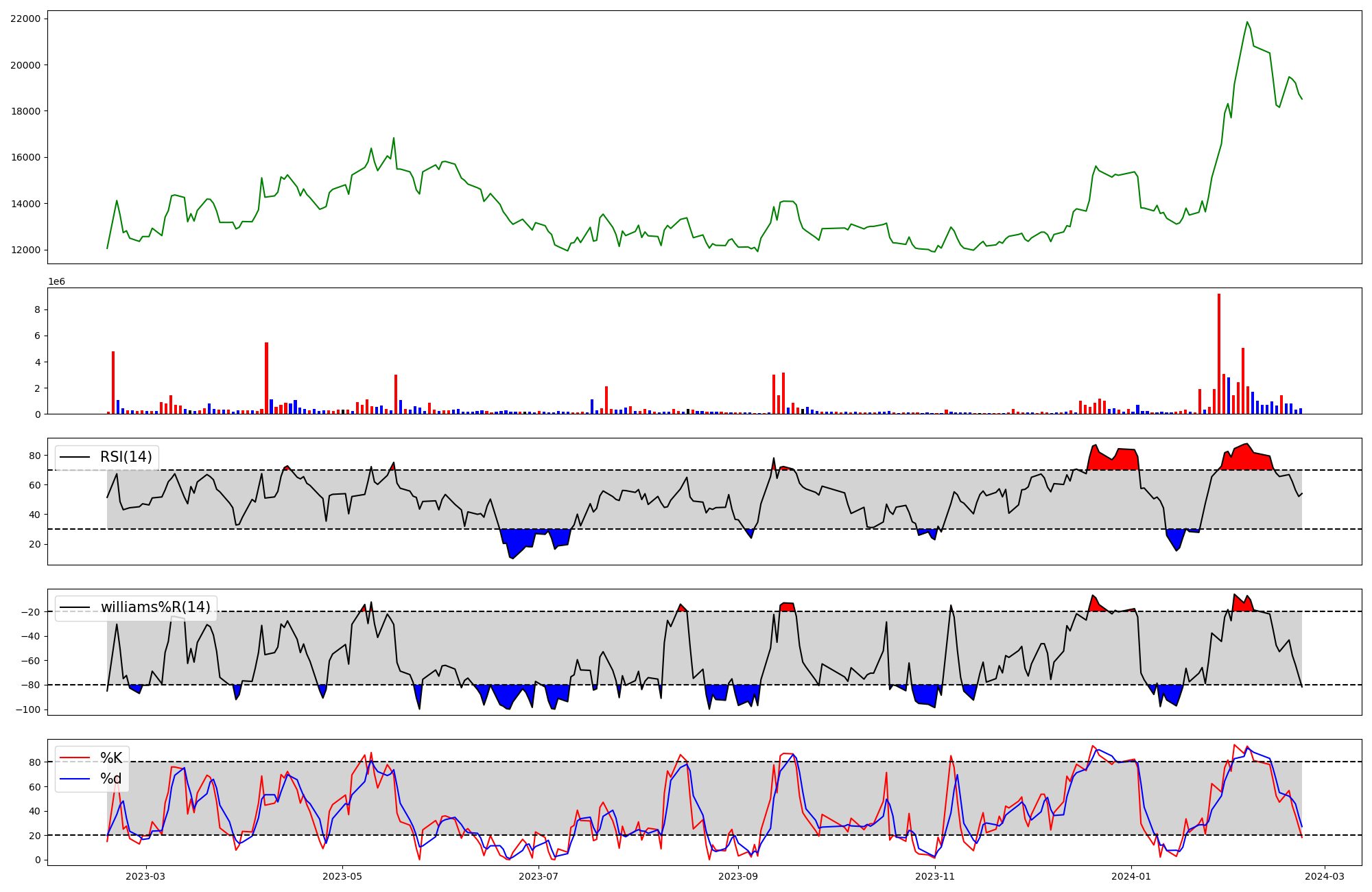
Task: Click the 2023-05 date tick label
Action: coord(342,876)
